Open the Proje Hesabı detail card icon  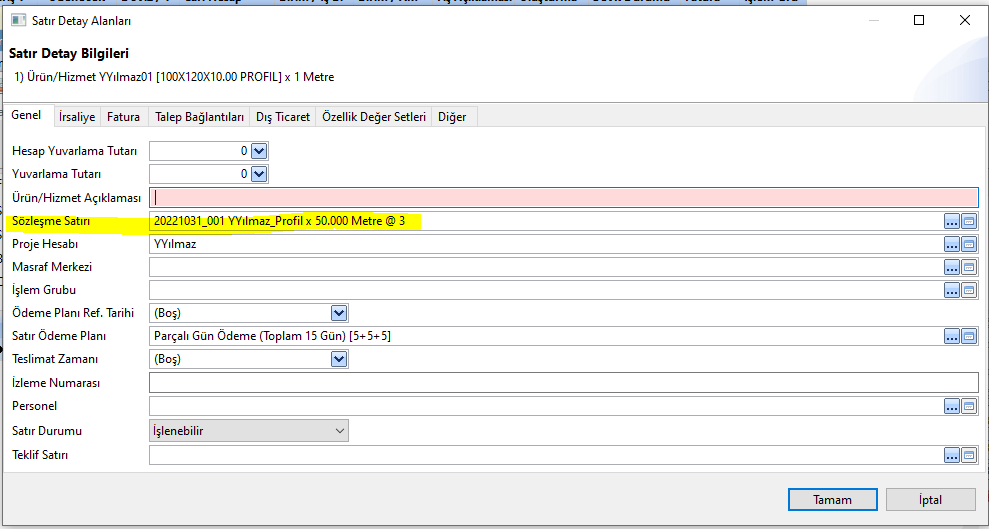(x=969, y=244)
